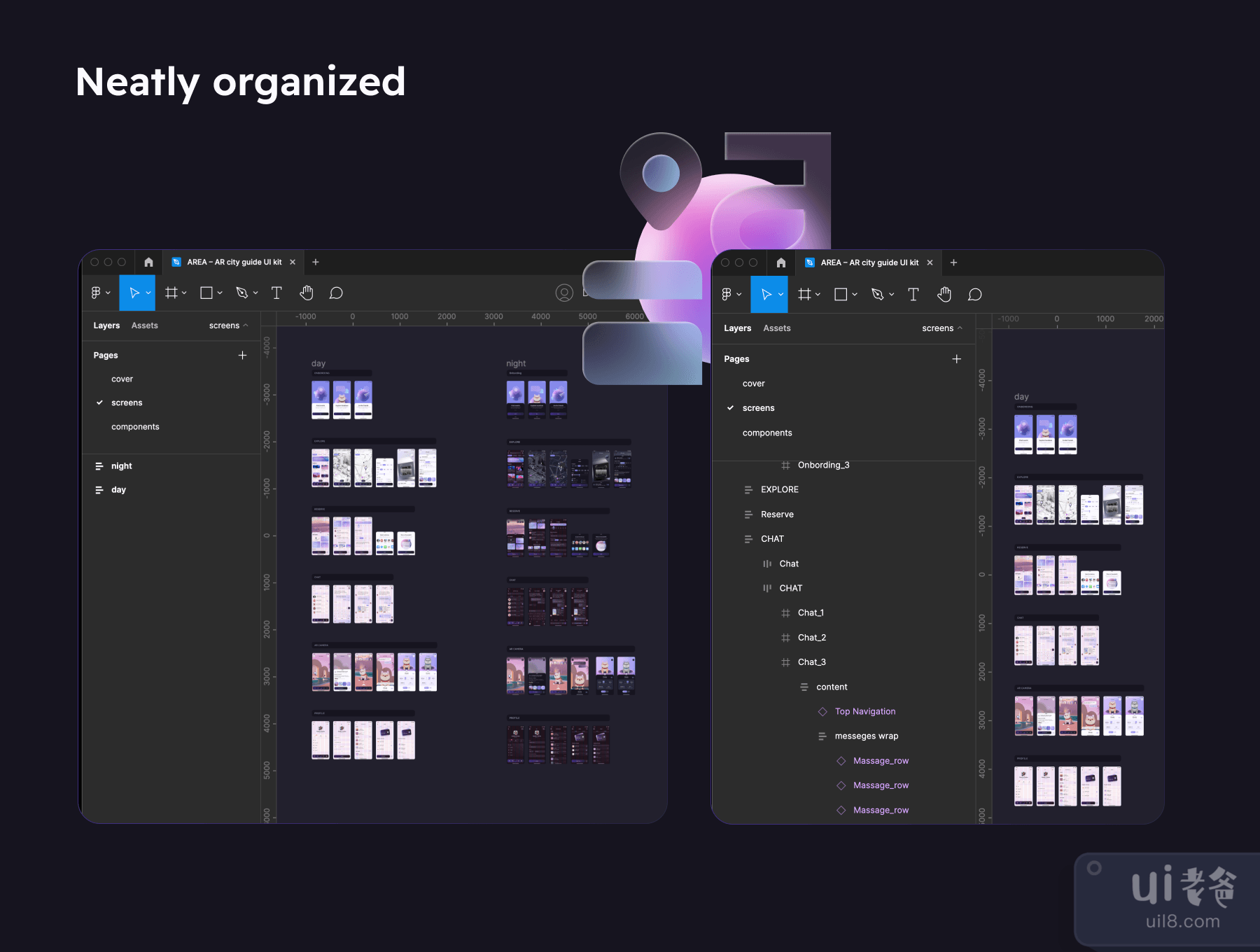Select the Hand tool in the right Figma window
Image resolution: width=1260 pixels, height=952 pixels.
pyautogui.click(x=944, y=295)
